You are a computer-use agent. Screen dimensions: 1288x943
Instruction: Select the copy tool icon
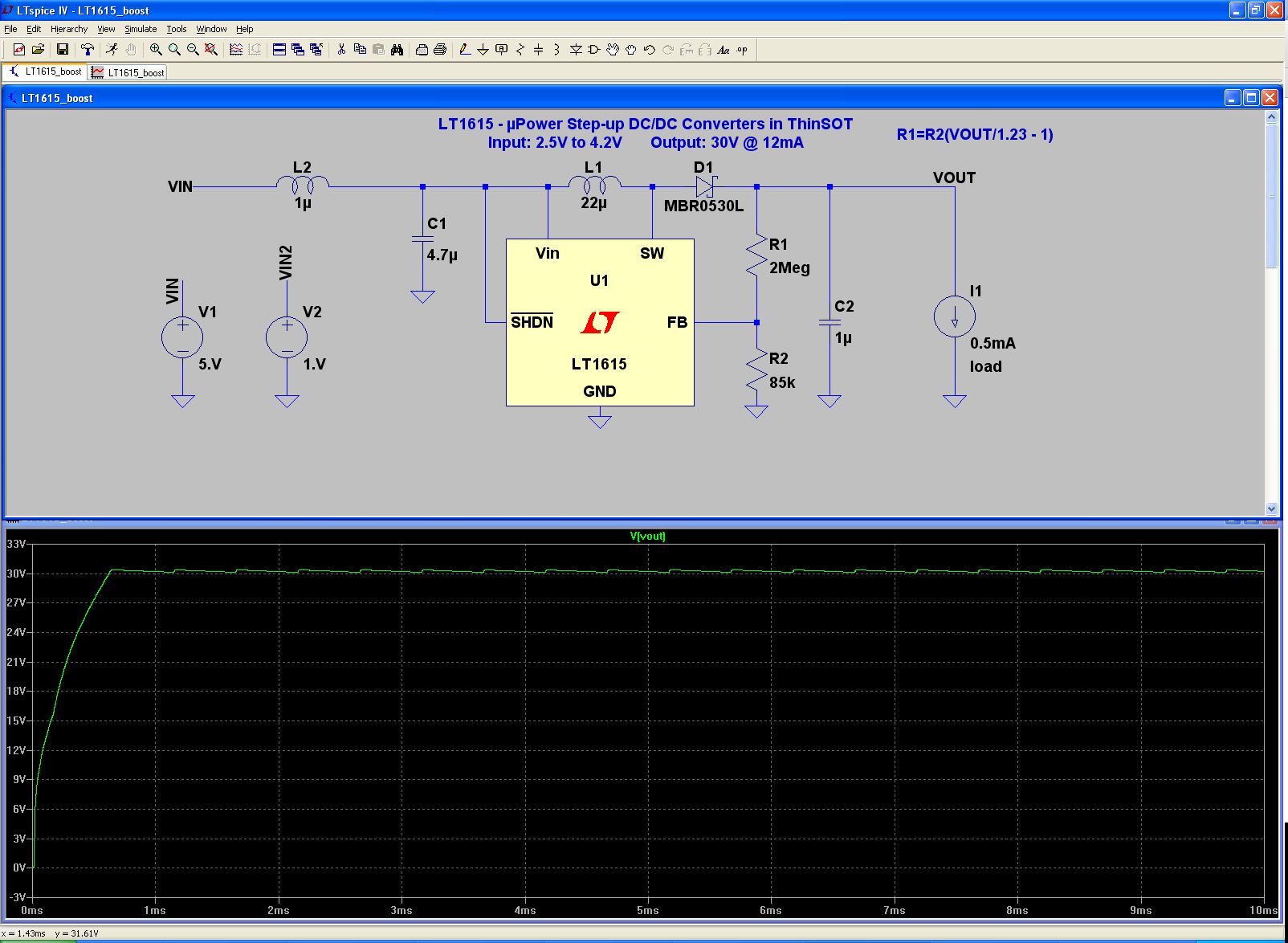tap(360, 50)
